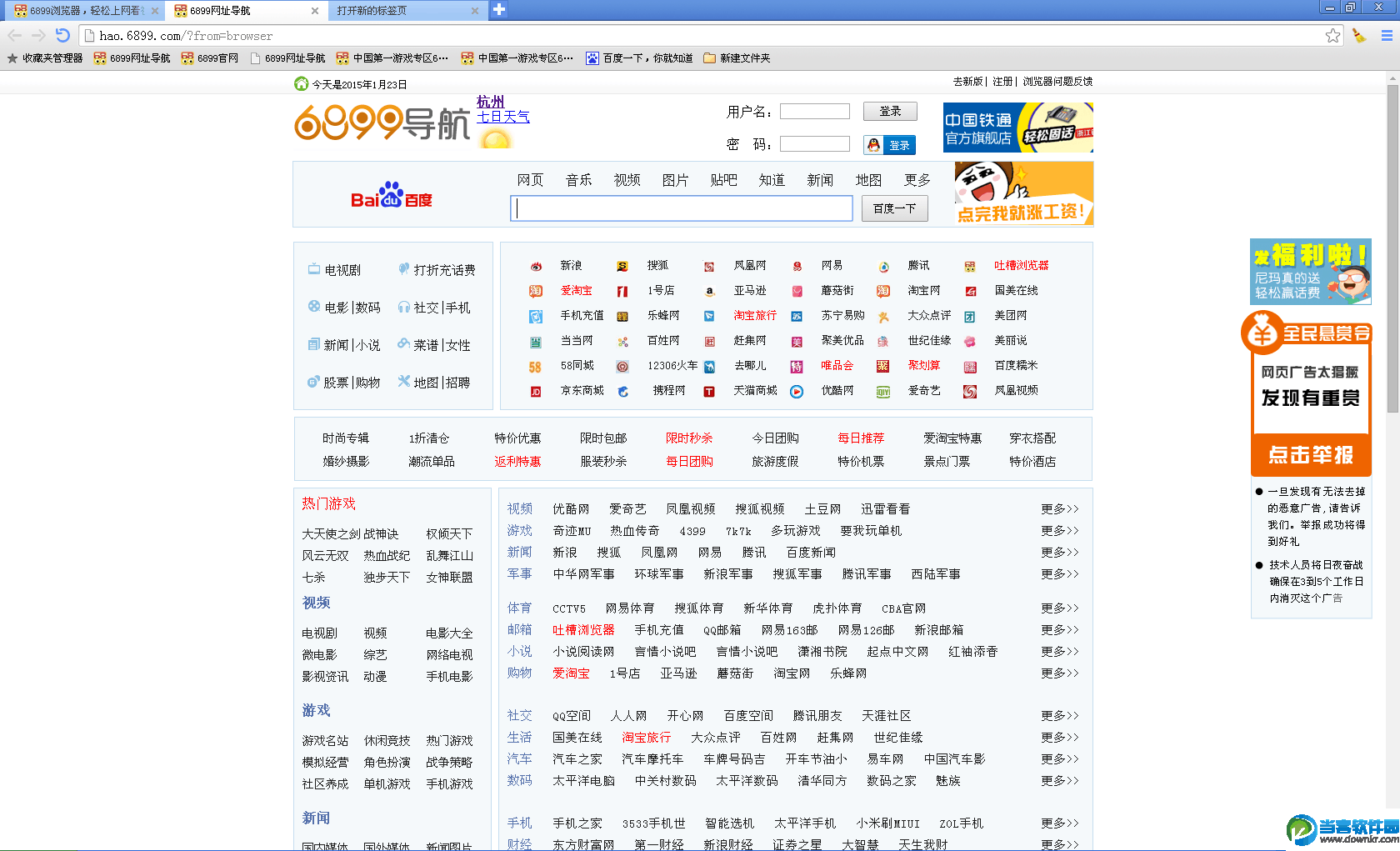1400x851 pixels.
Task: Click the Sina eye icon beside 新浪
Action: 536,266
